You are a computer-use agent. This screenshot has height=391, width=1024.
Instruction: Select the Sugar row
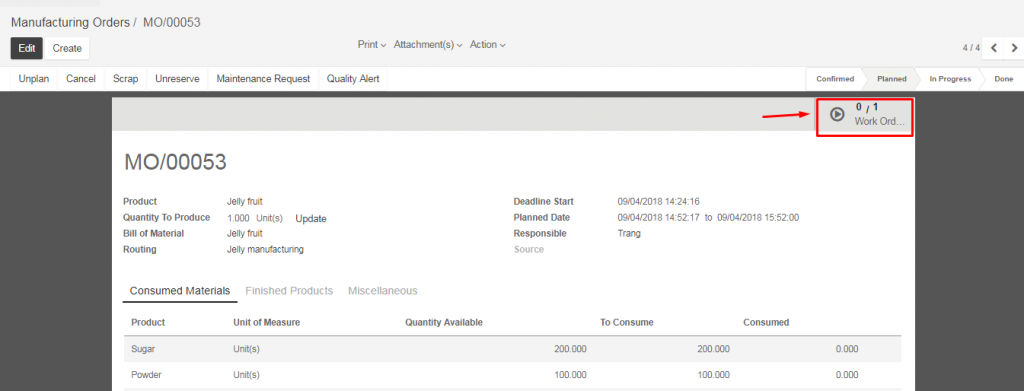point(513,349)
